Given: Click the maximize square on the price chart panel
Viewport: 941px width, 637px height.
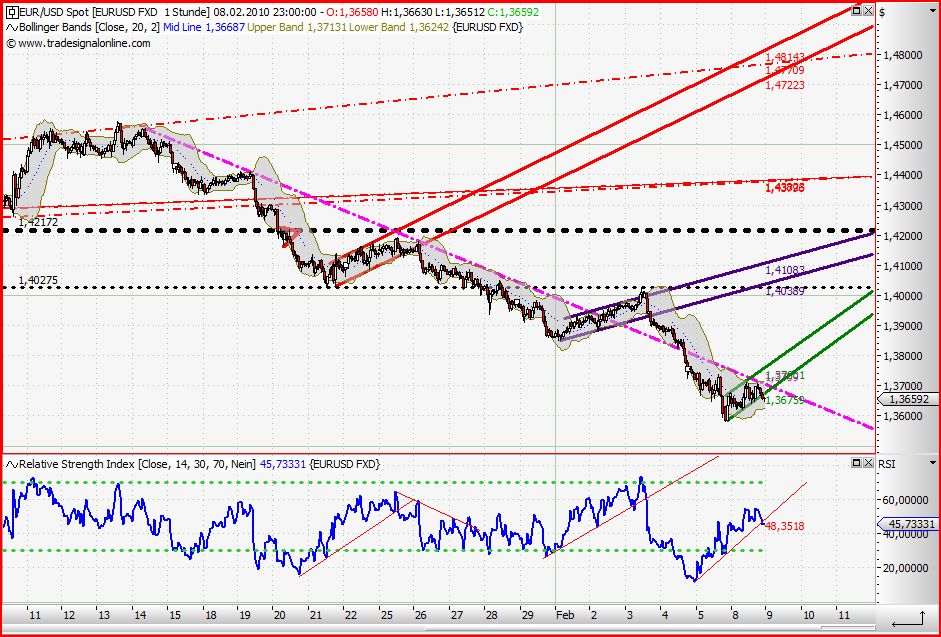Looking at the screenshot, I should click(857, 10).
